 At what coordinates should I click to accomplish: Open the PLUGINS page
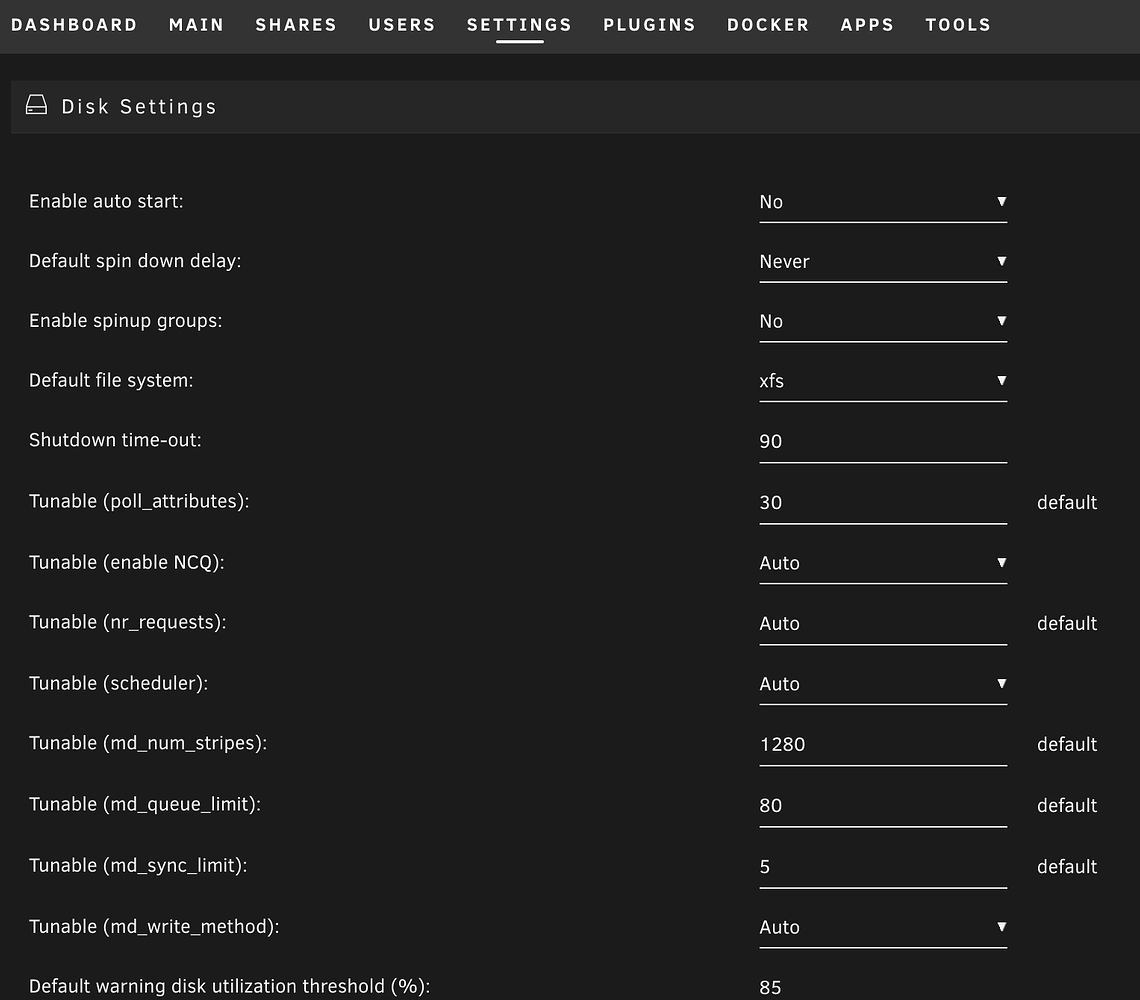[649, 25]
